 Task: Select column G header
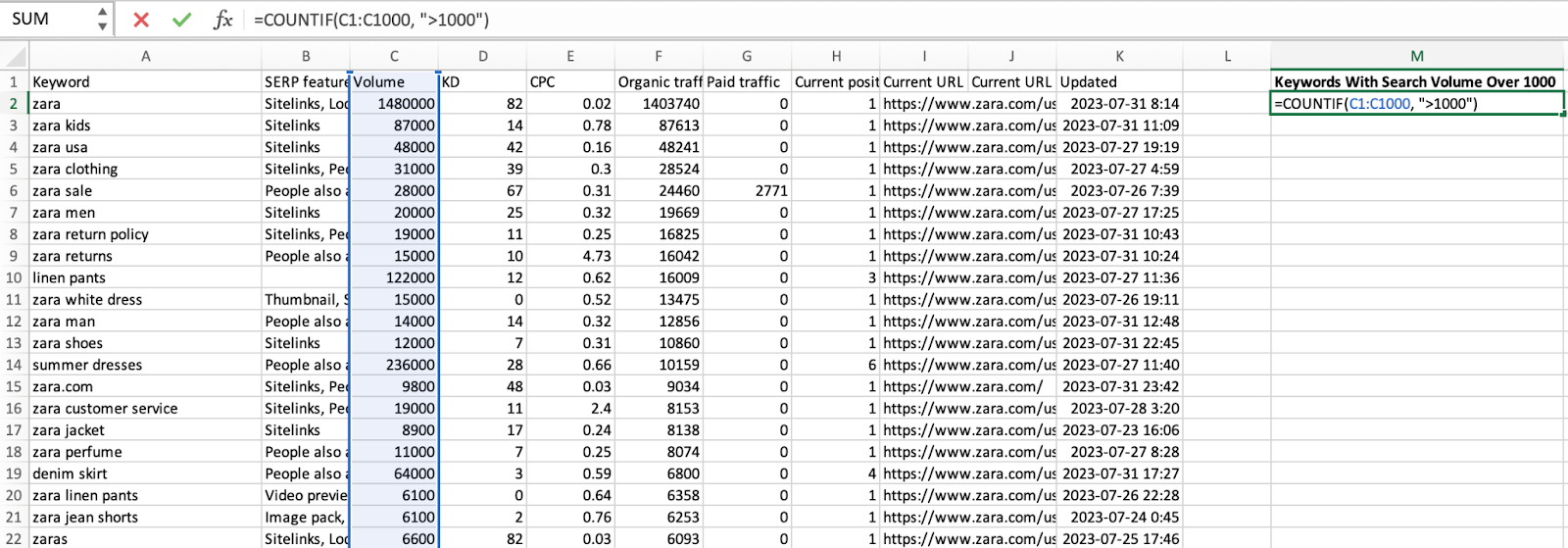[747, 56]
